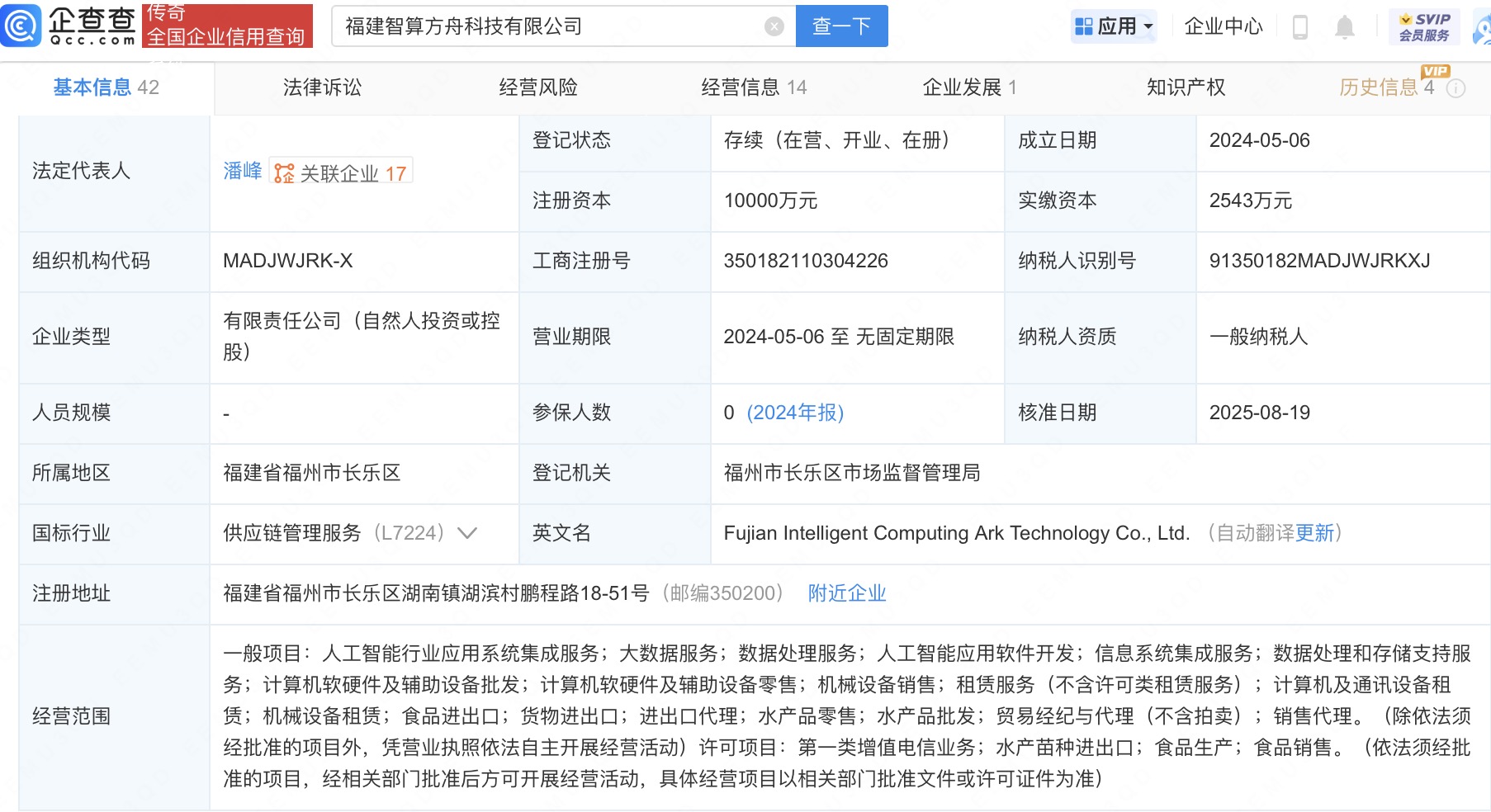The height and width of the screenshot is (812, 1491).
Task: Select registration number 350182110304226
Action: 806,261
